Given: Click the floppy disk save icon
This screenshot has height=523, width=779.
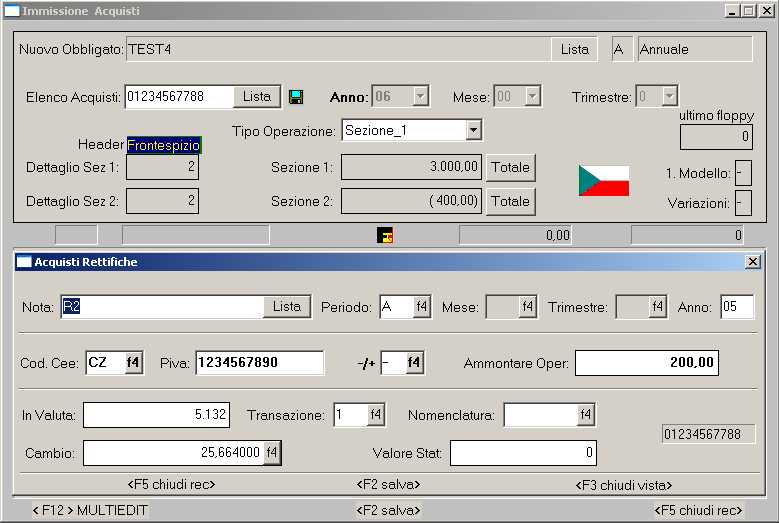Looking at the screenshot, I should tap(296, 97).
